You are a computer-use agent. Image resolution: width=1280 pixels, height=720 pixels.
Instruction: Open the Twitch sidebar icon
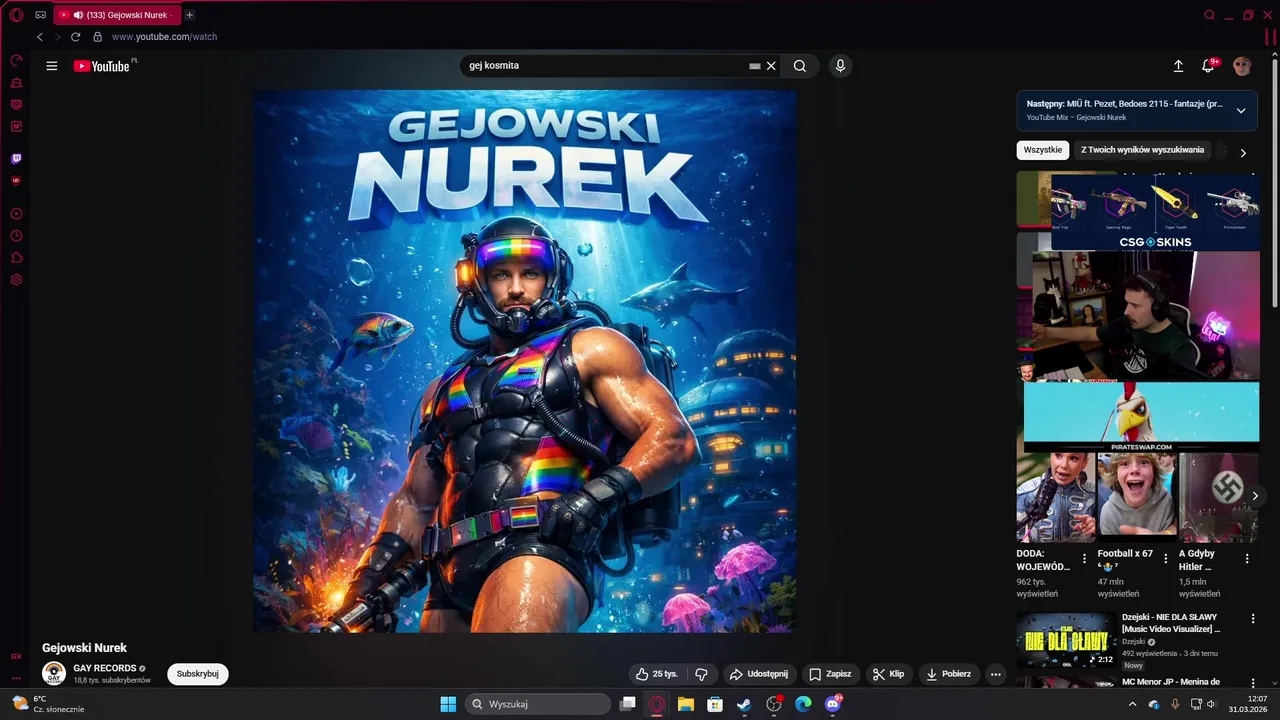[x=16, y=158]
